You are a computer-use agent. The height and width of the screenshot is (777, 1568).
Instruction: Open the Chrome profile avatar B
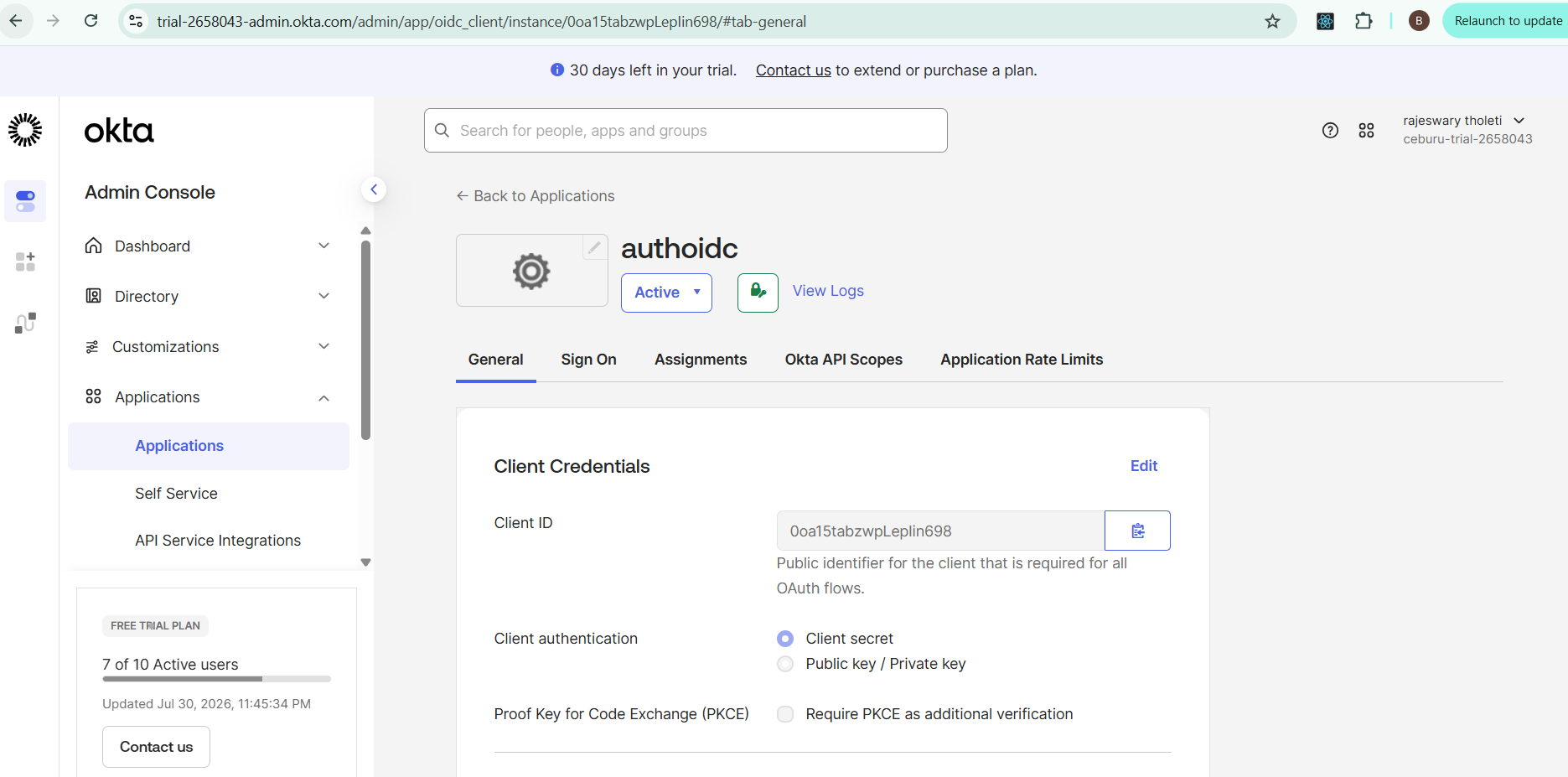tap(1419, 21)
